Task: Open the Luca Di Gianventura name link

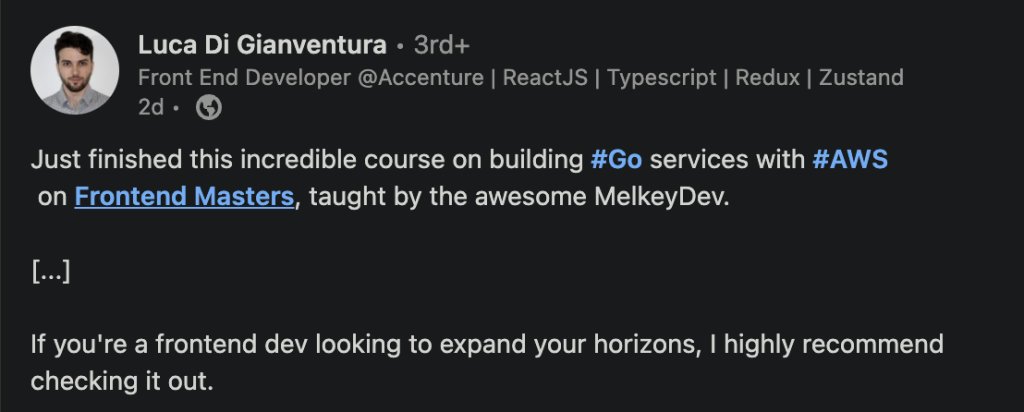Action: click(x=262, y=45)
